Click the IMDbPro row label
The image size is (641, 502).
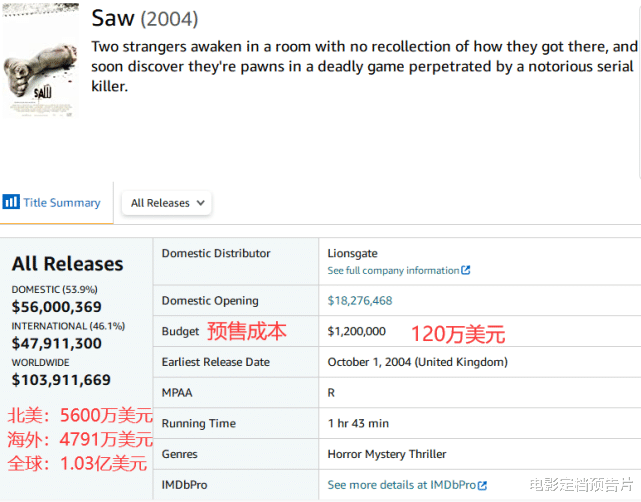click(x=184, y=485)
